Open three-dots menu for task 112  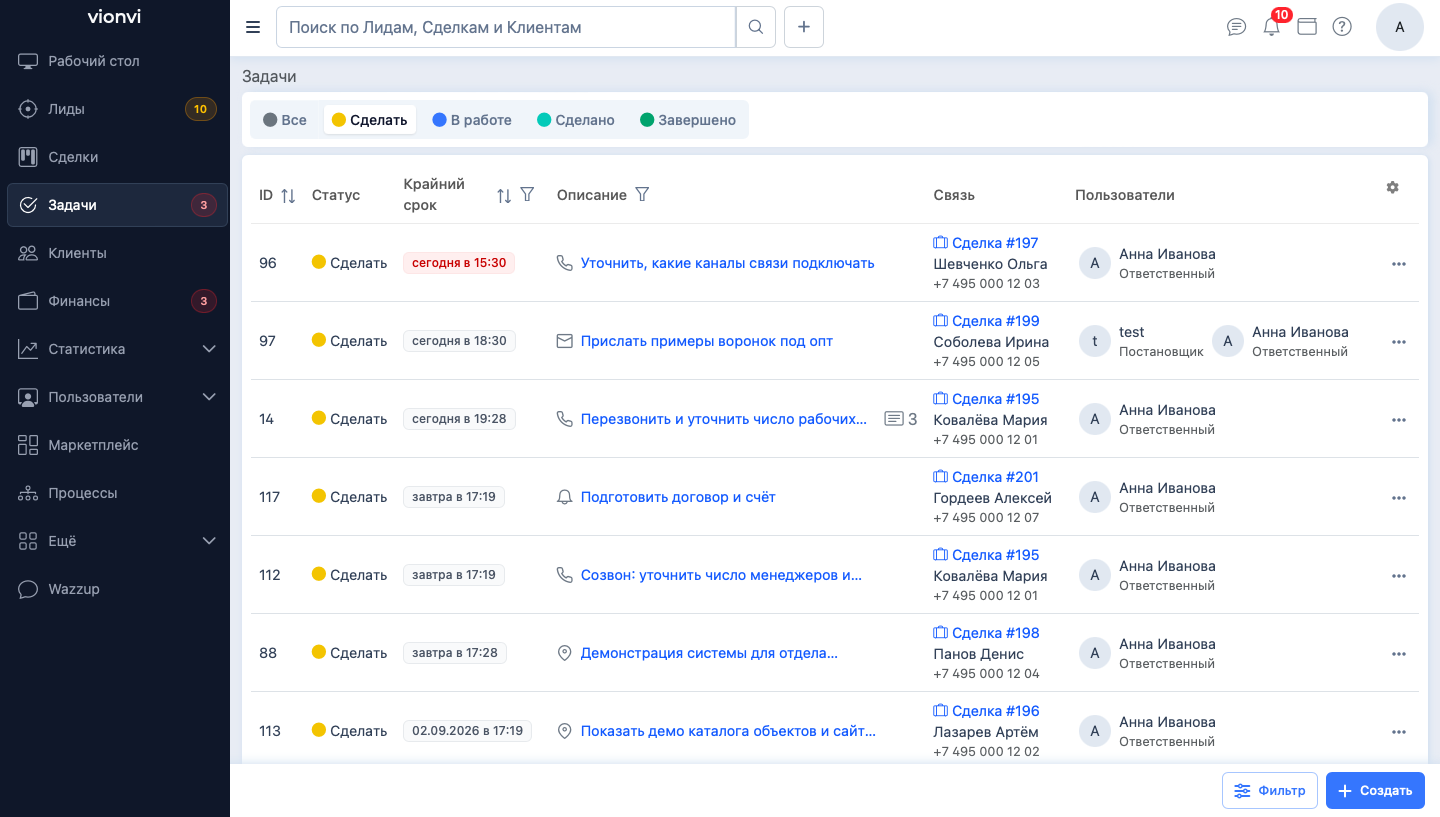coord(1399,576)
